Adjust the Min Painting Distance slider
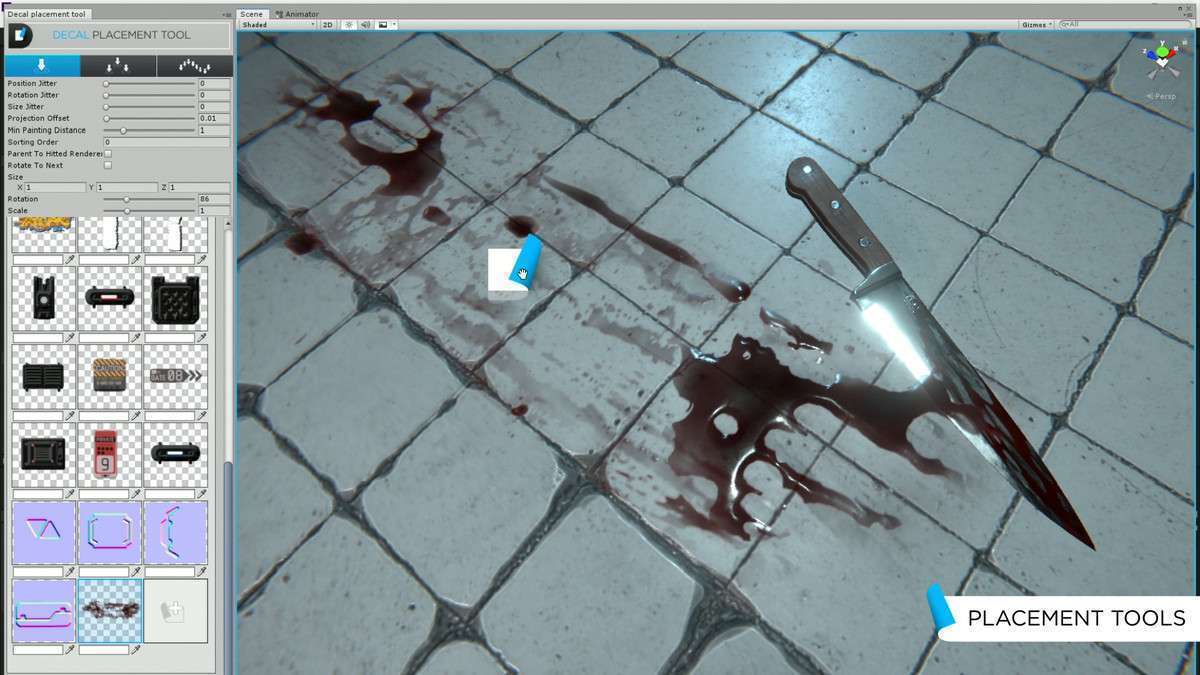 click(x=150, y=130)
